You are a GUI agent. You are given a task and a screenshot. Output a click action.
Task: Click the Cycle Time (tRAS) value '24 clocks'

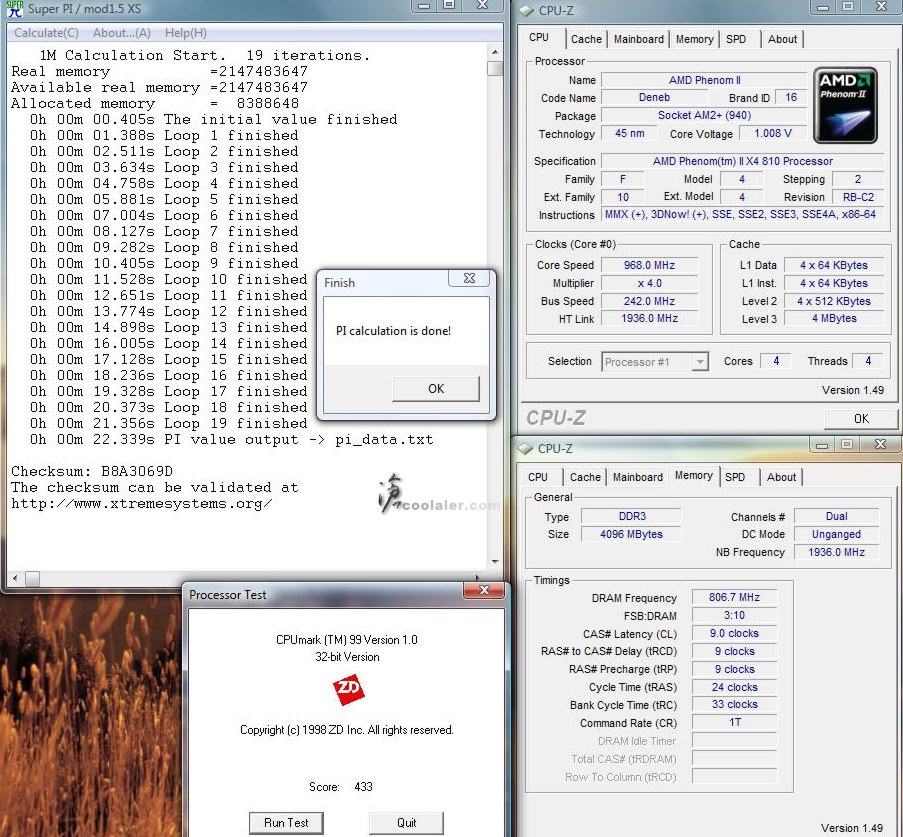[x=734, y=687]
